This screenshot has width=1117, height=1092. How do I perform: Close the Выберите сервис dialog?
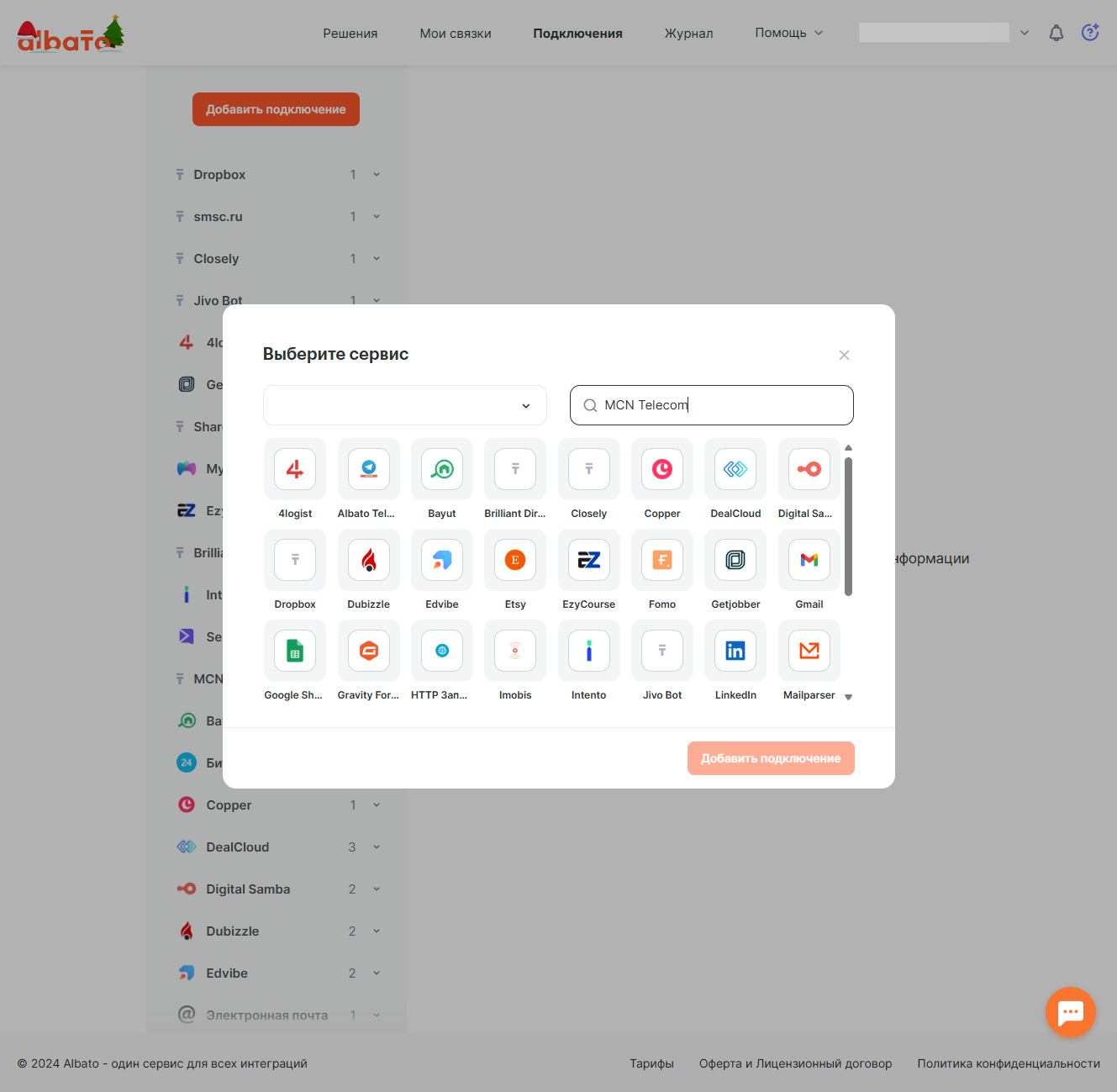tap(844, 355)
